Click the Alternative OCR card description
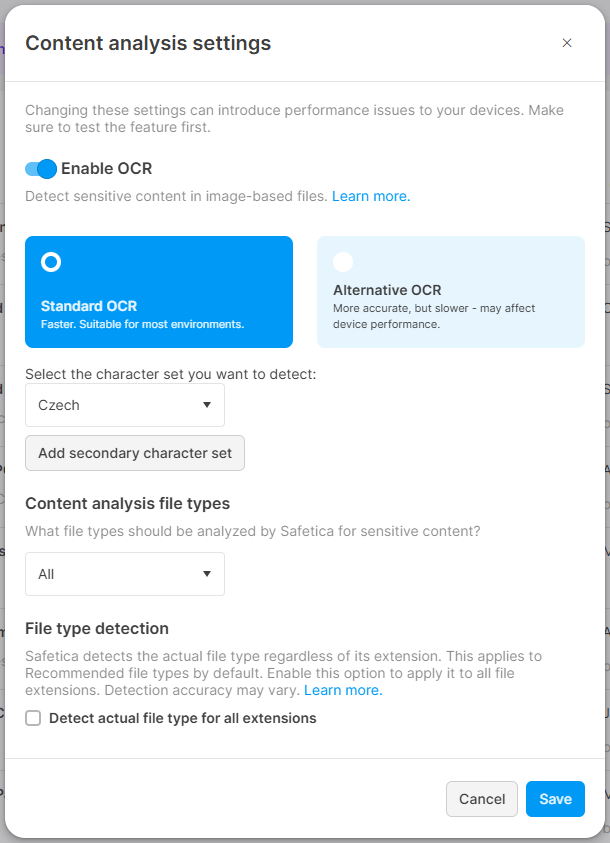The height and width of the screenshot is (843, 610). pos(434,316)
